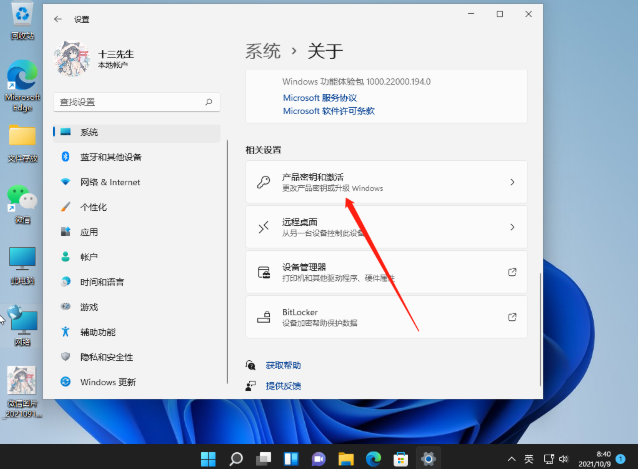Open 网络 & Internet settings

click(x=110, y=182)
